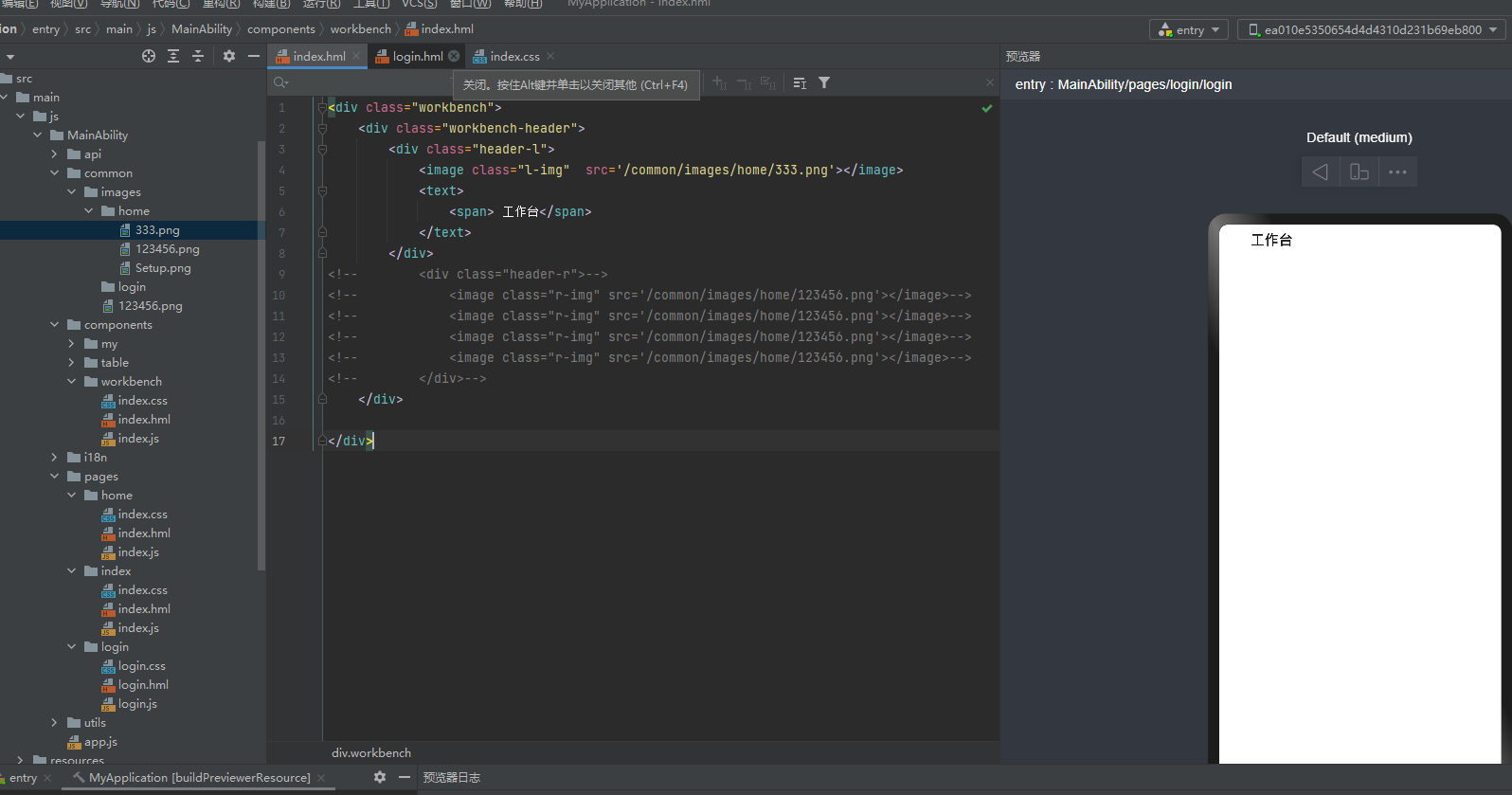1512x795 pixels.
Task: Click previewer back triangle button
Action: (x=1321, y=172)
